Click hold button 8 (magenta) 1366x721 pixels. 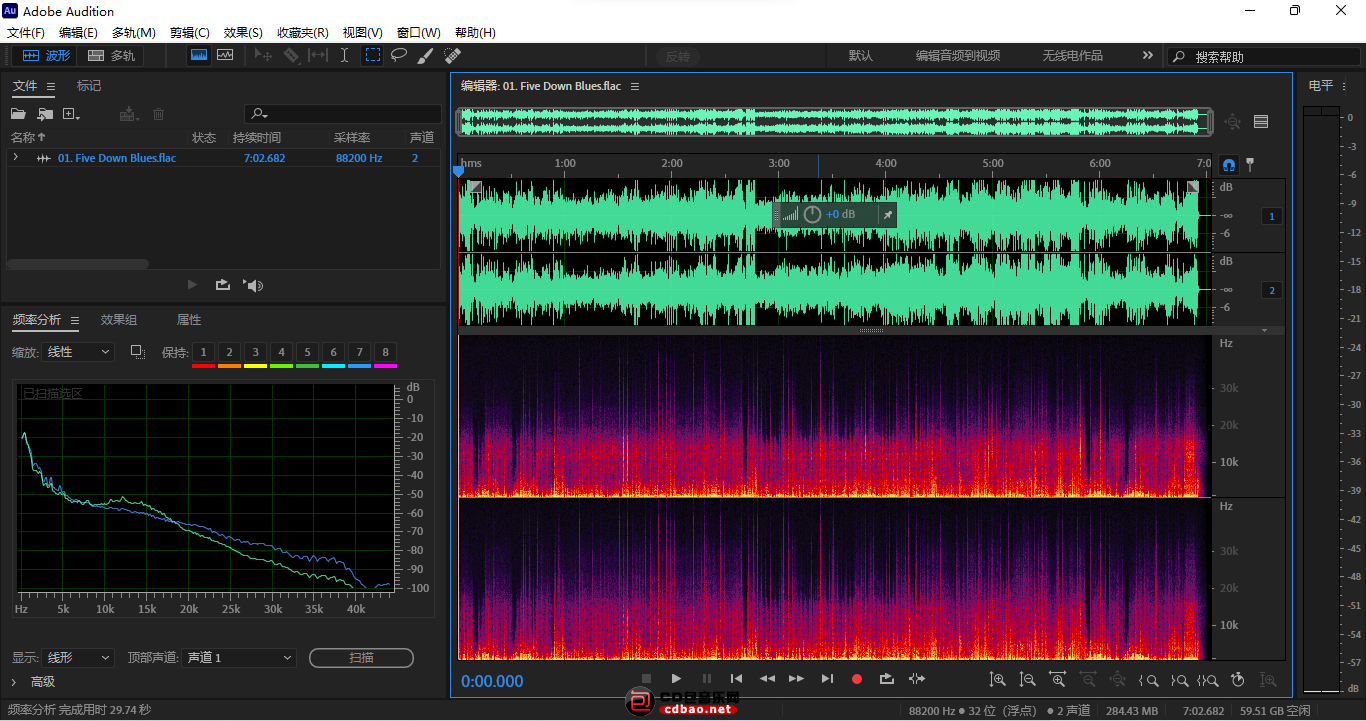click(x=385, y=352)
